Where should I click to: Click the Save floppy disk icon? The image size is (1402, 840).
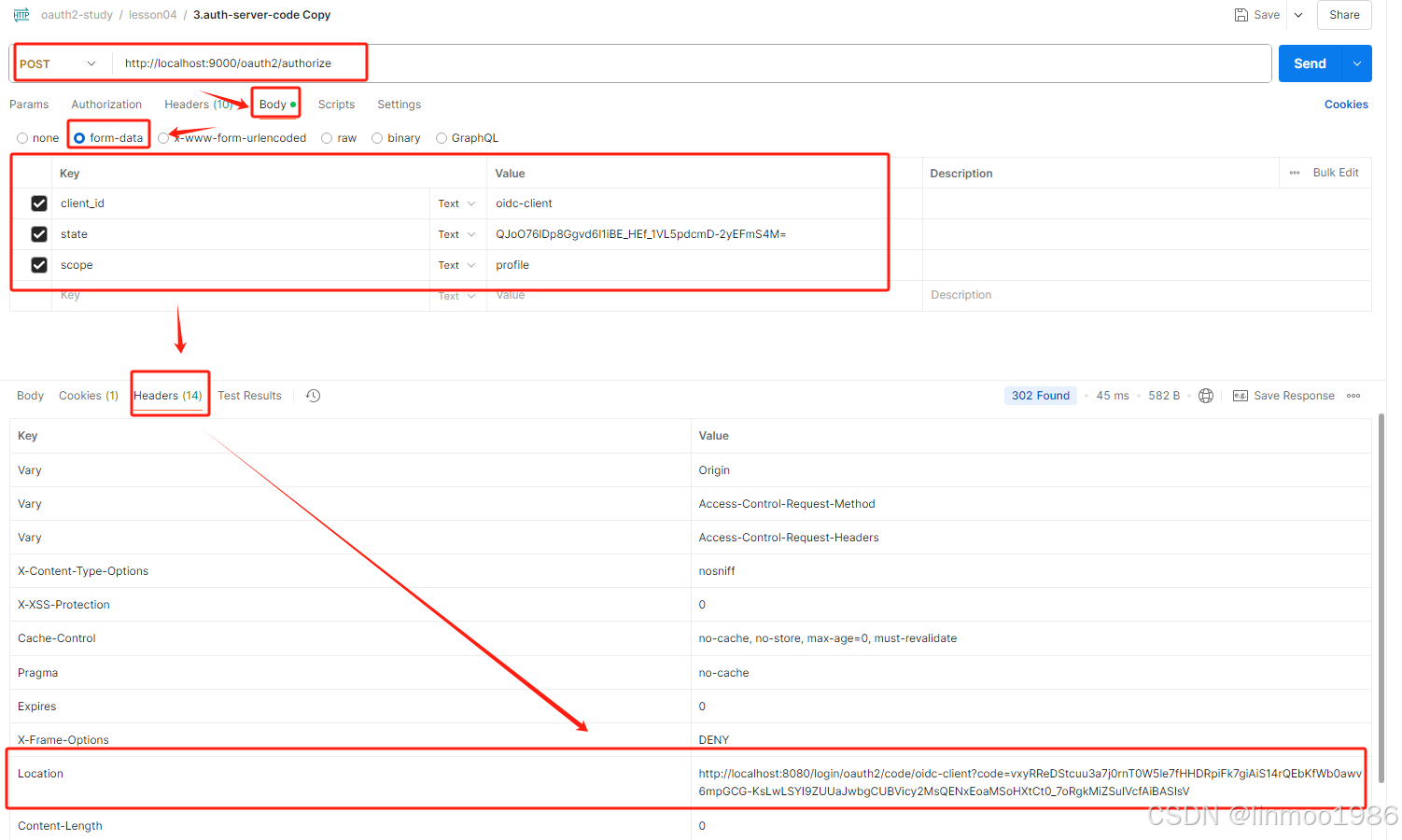coord(1241,15)
